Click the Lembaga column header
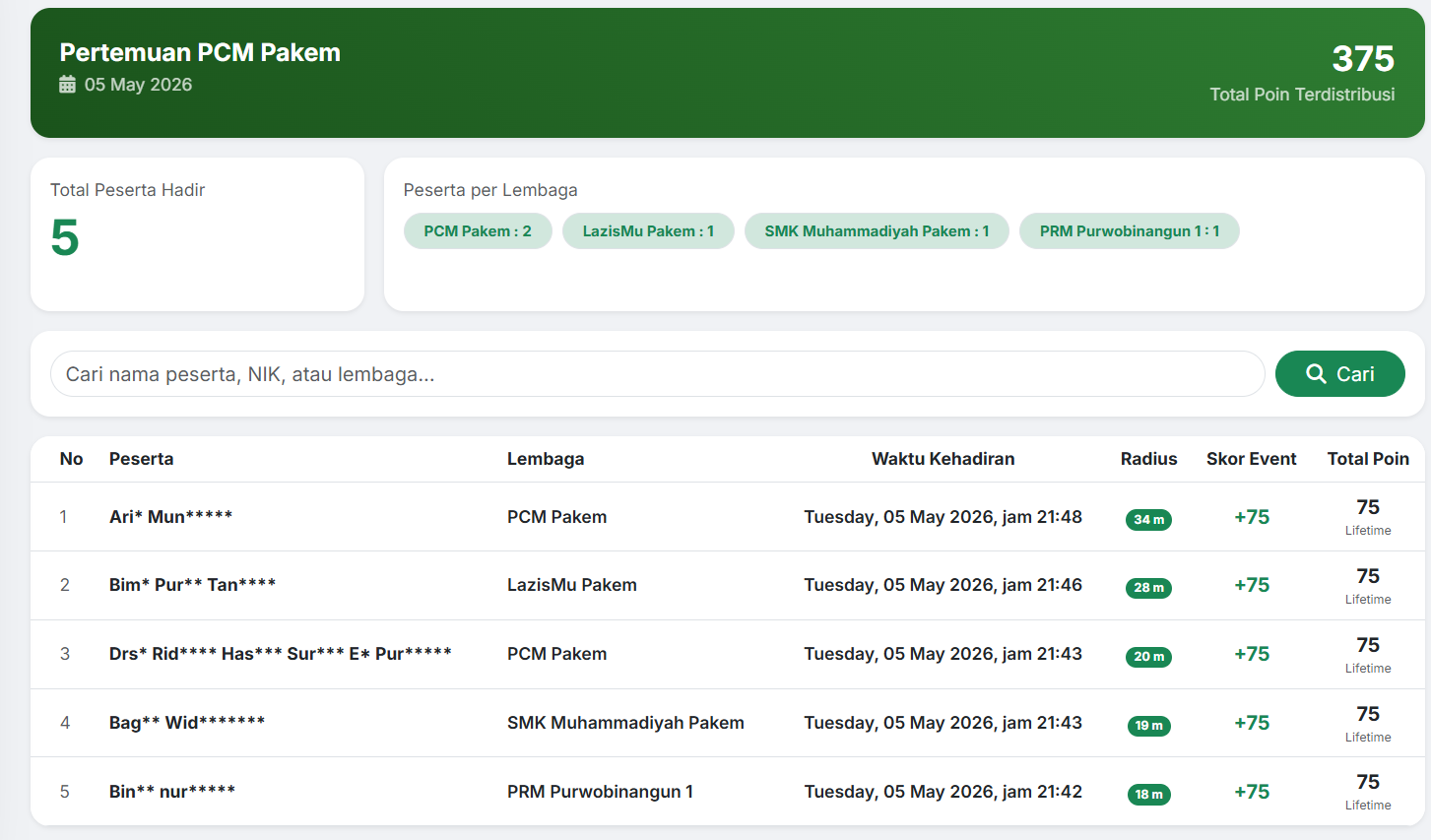The image size is (1431, 840). (x=546, y=459)
